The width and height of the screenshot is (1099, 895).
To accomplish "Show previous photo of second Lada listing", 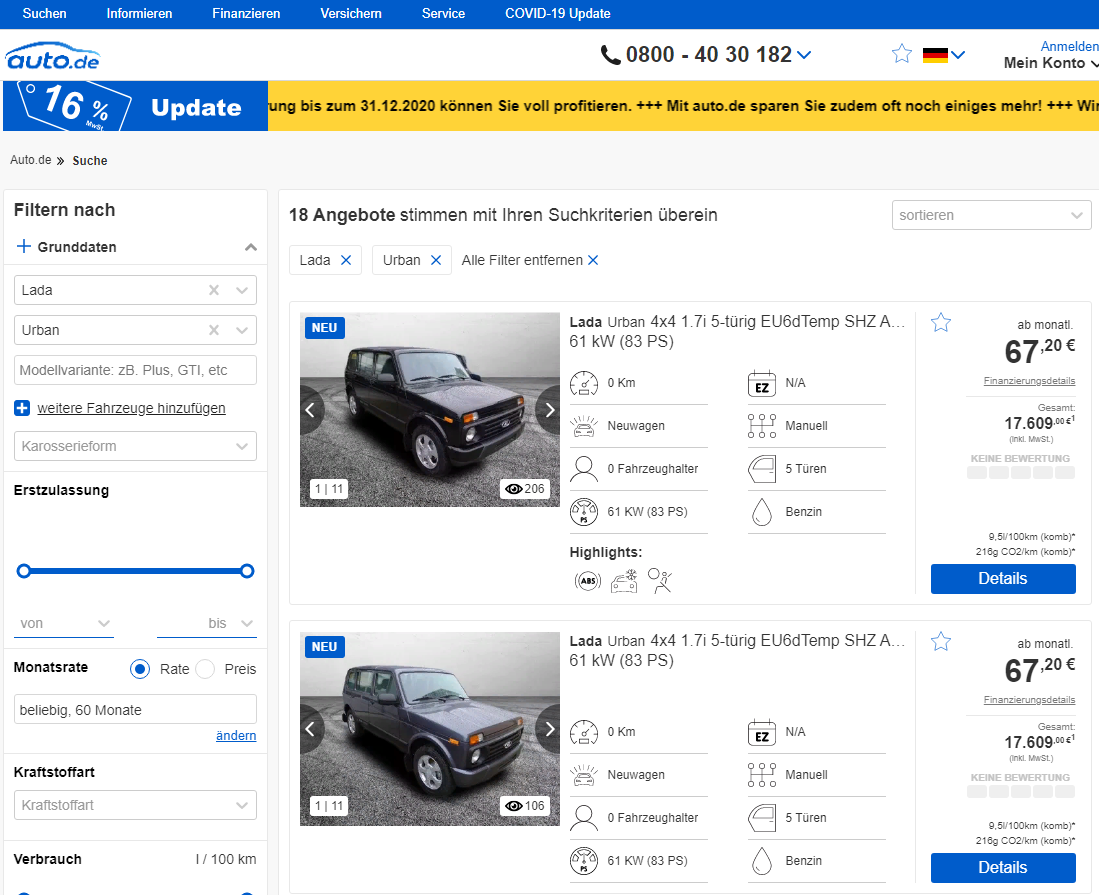I will pyautogui.click(x=311, y=729).
